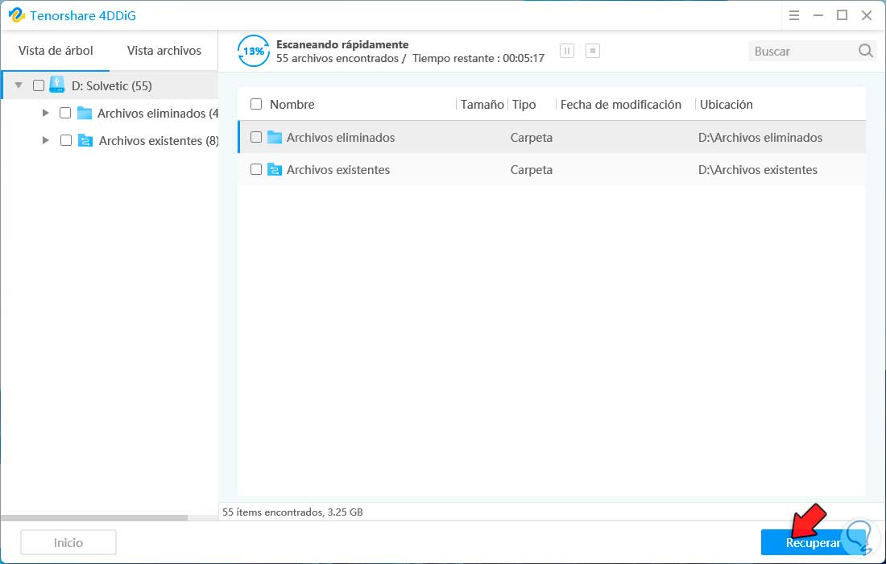887x564 pixels.
Task: Open the hamburger menu in title bar
Action: 794,16
